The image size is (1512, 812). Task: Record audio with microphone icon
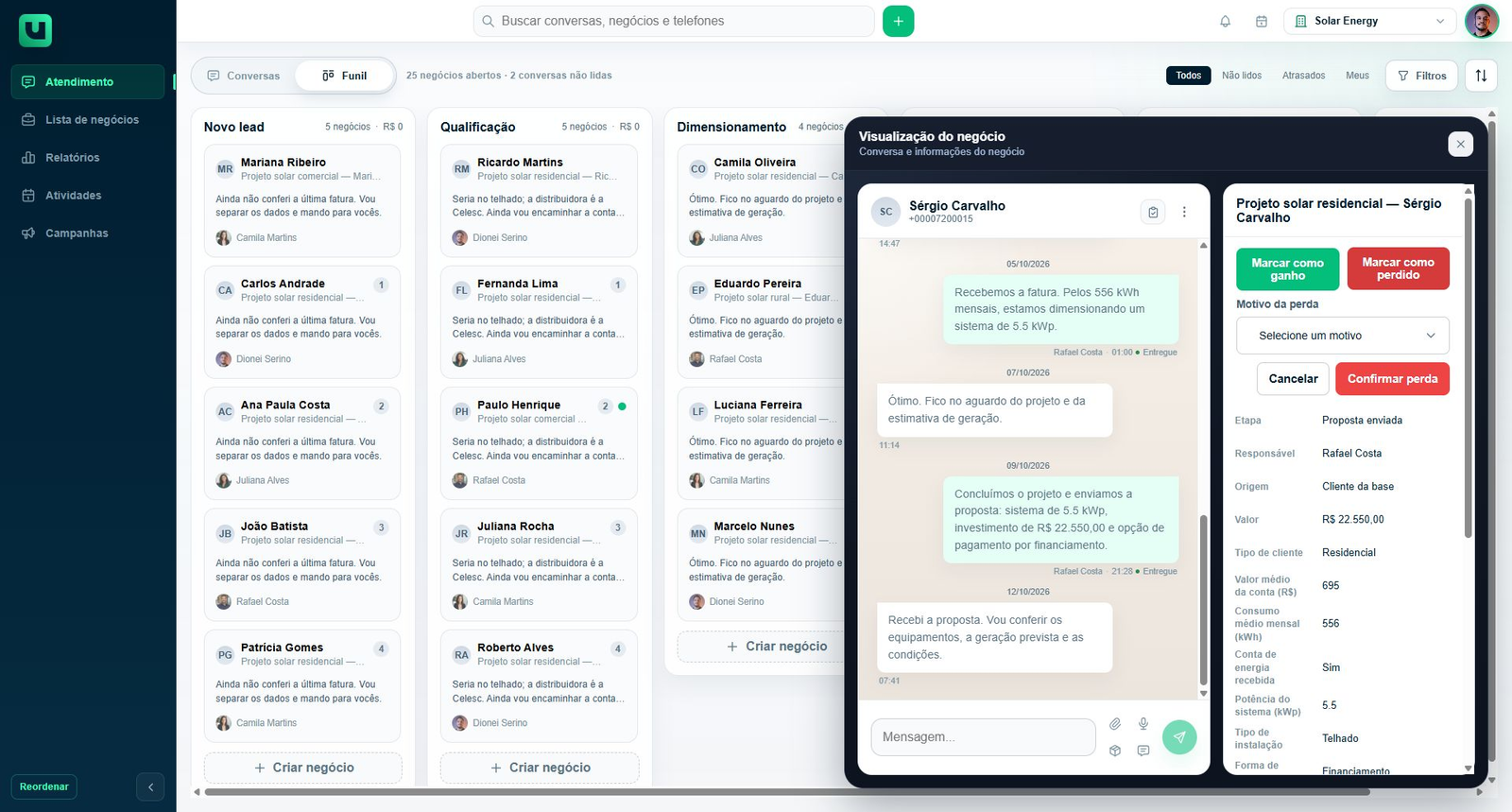1143,724
